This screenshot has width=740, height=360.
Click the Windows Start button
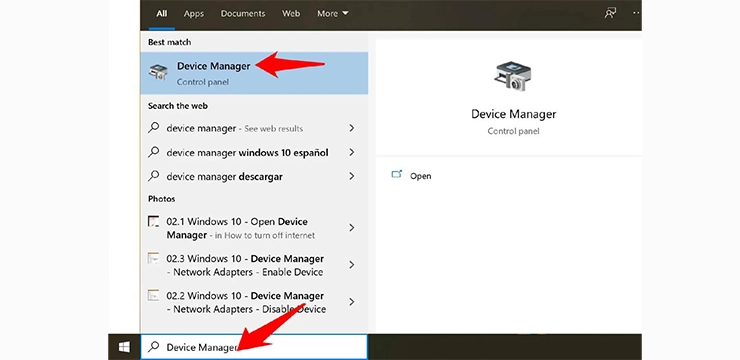pyautogui.click(x=124, y=347)
